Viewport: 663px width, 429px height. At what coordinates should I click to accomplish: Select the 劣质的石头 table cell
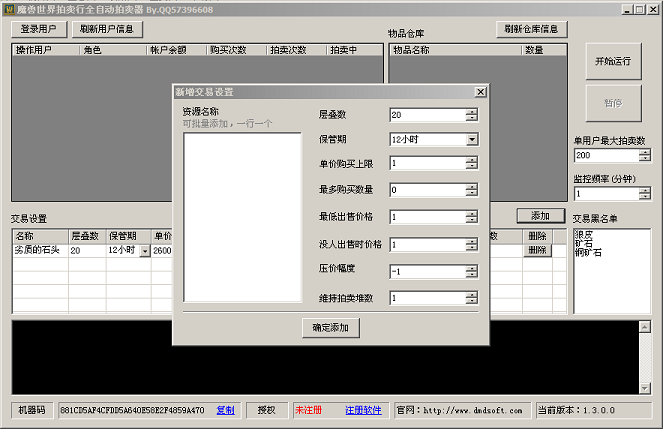[x=41, y=250]
